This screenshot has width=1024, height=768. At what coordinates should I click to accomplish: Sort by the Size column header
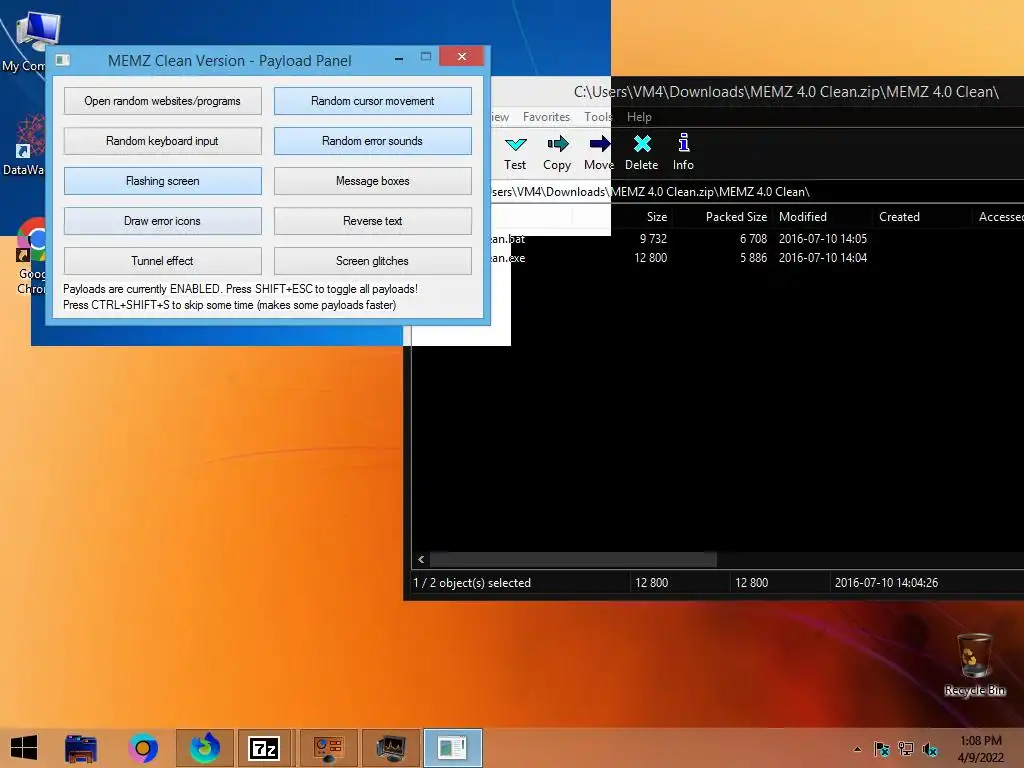[657, 217]
